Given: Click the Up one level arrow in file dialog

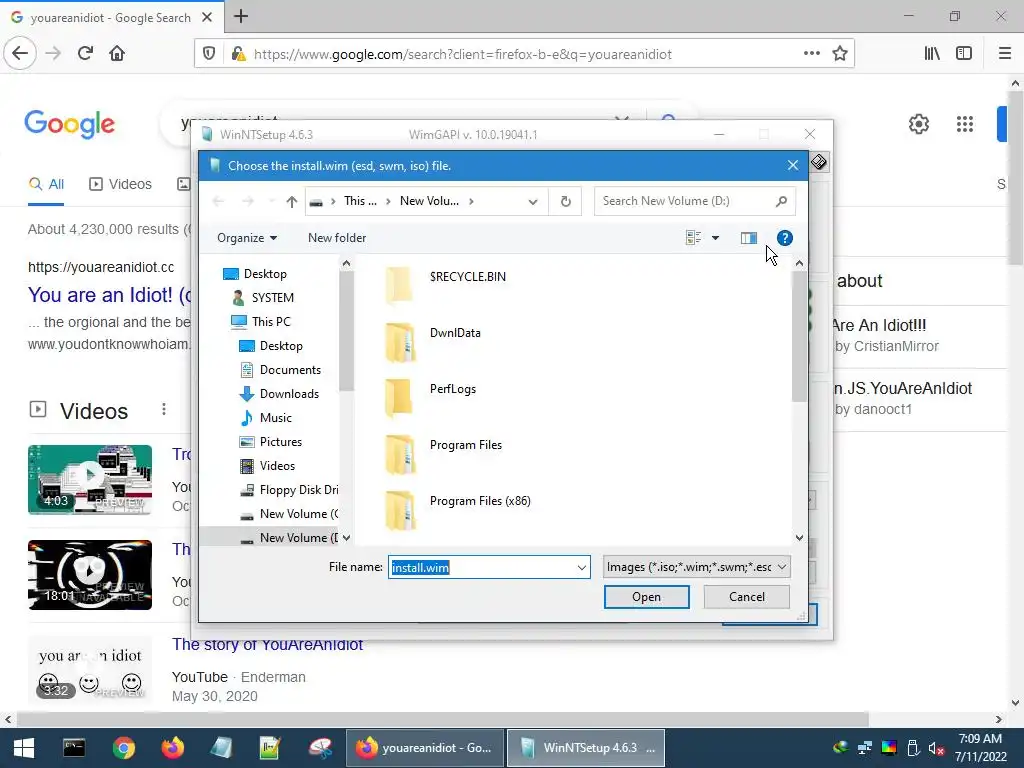Looking at the screenshot, I should [x=291, y=202].
